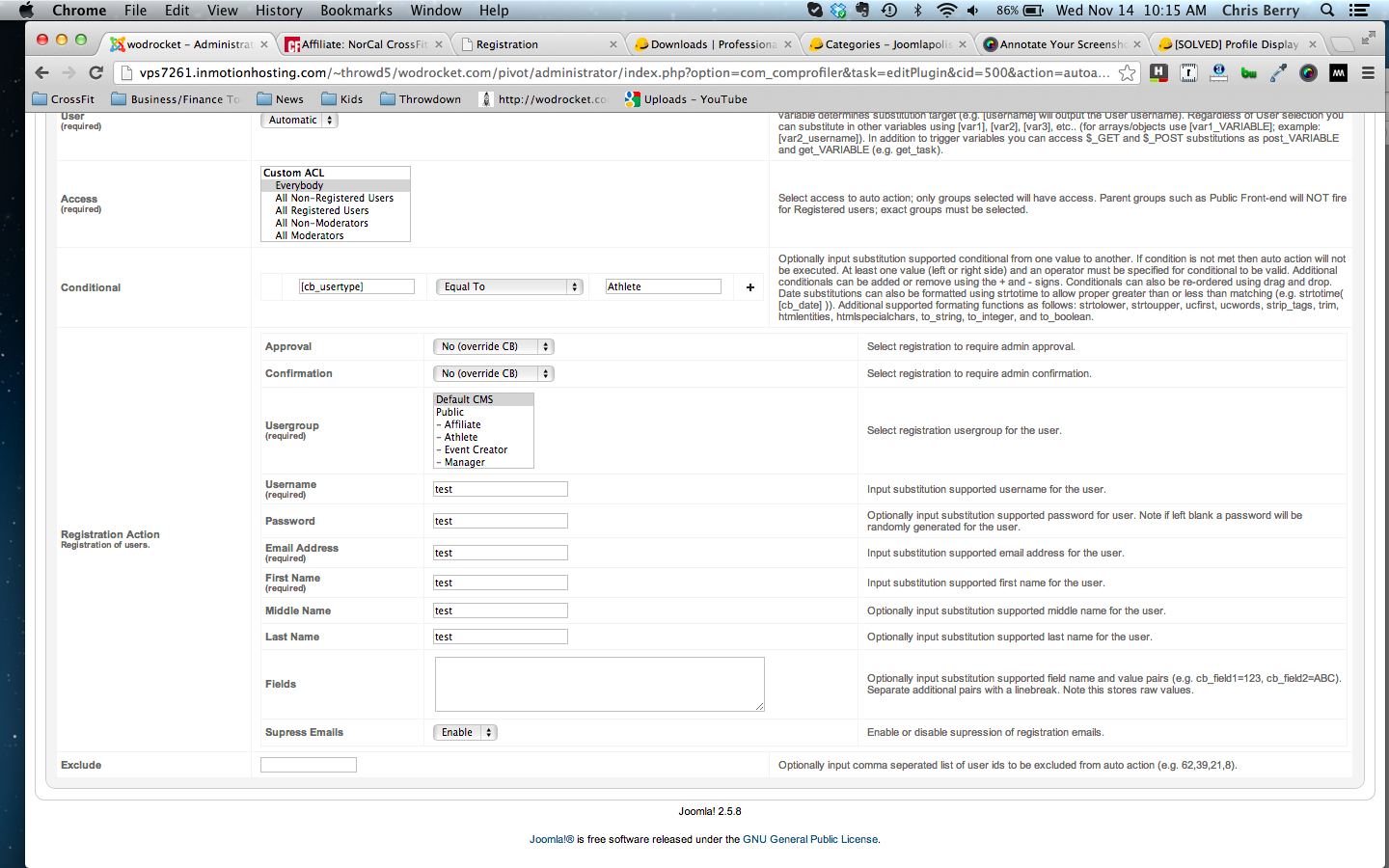The image size is (1389, 868).
Task: Open the Bookmarks menu
Action: point(356,10)
